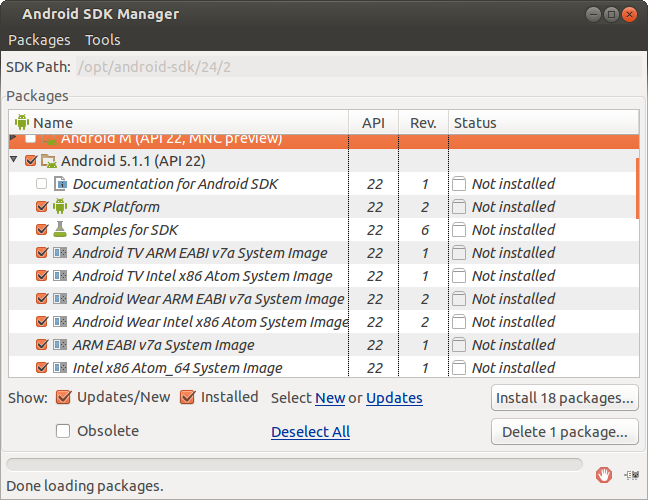Uncheck Android Wear ARM EABI v7a System Image checkbox
This screenshot has height=500, width=648.
tap(42, 298)
